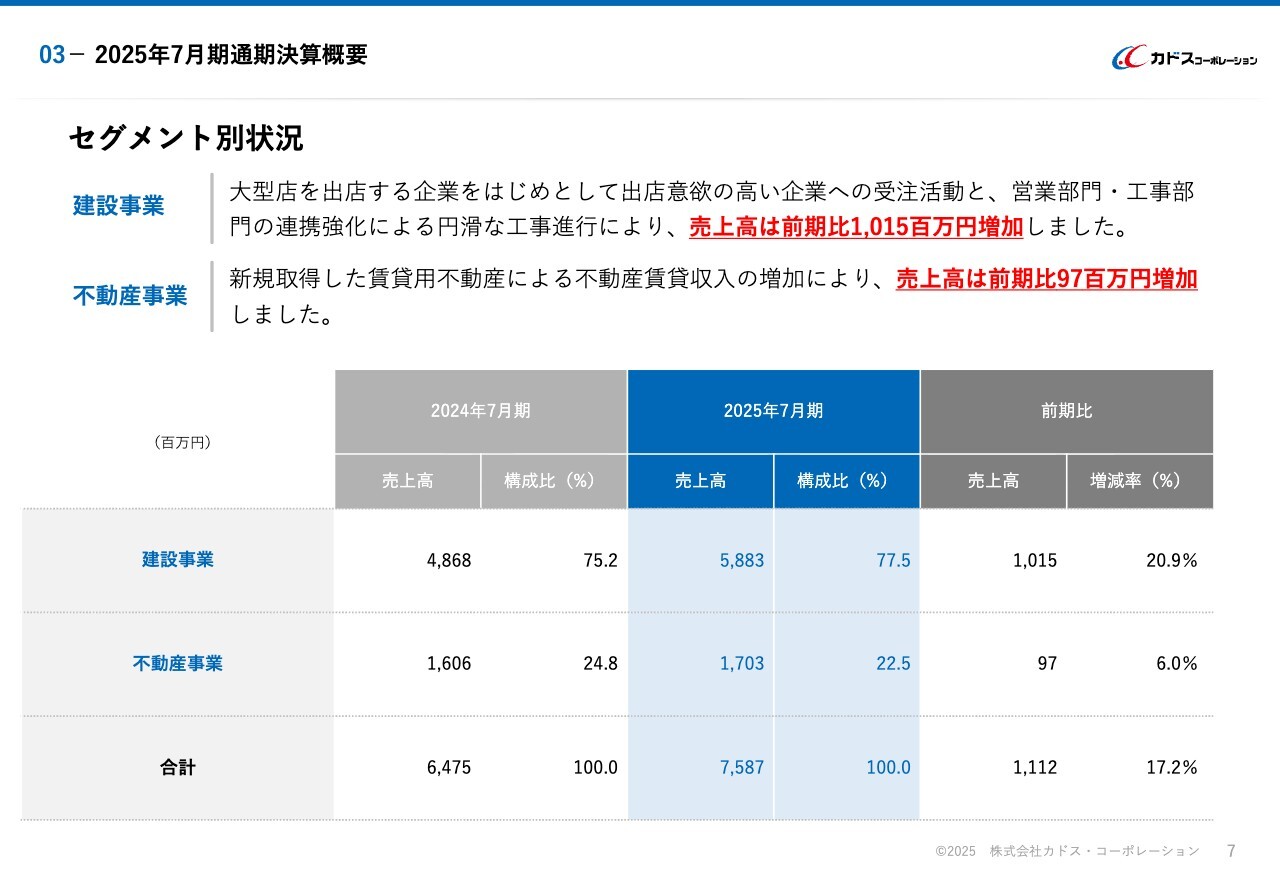The height and width of the screenshot is (886, 1280).
Task: Click '構成比（%）' subheader under 2024年7月期
Action: click(x=554, y=481)
